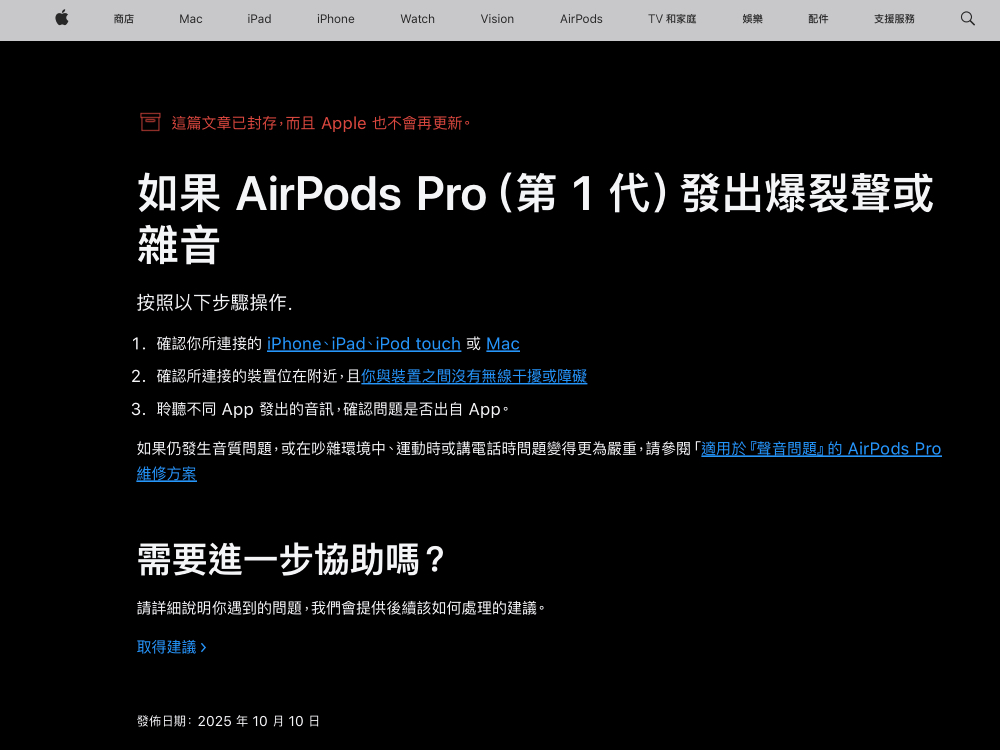Open the iPhone、iPad、iPod touch link
The image size is (1000, 750).
pyautogui.click(x=363, y=344)
